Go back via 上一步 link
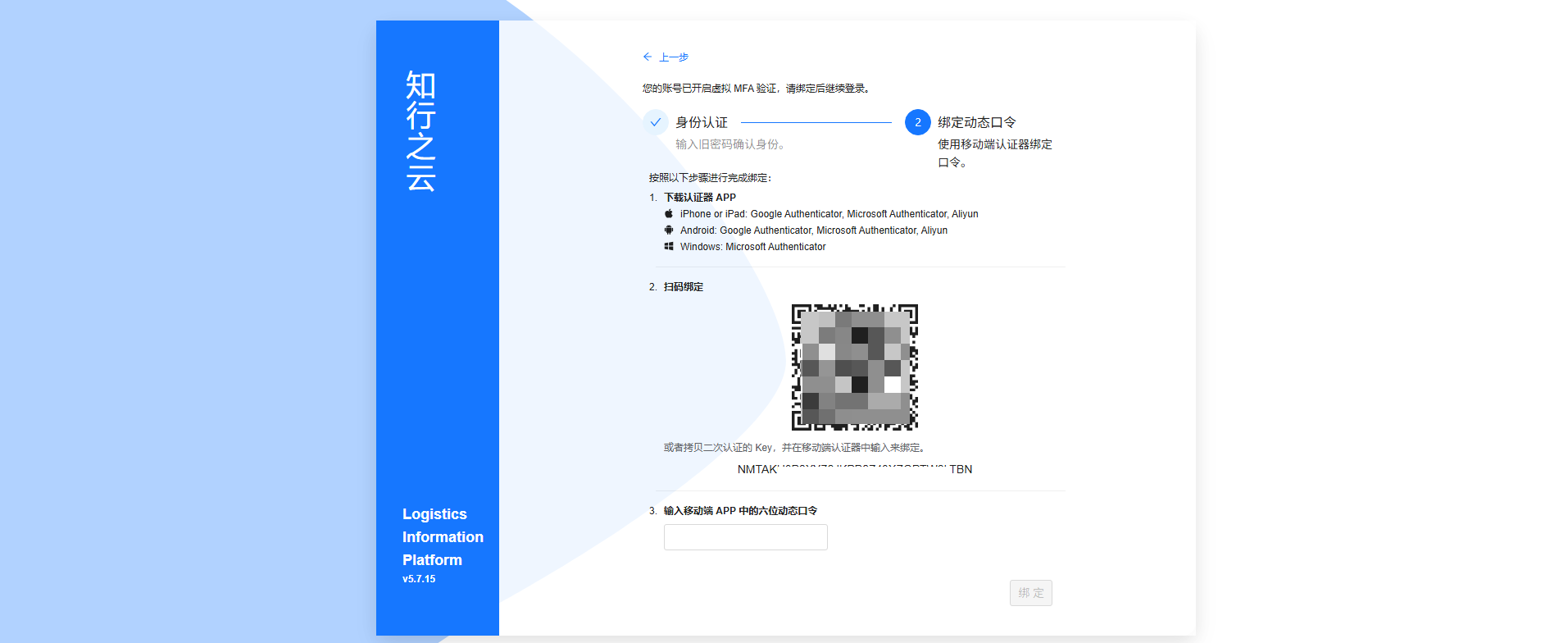The width and height of the screenshot is (1568, 643). [x=674, y=57]
